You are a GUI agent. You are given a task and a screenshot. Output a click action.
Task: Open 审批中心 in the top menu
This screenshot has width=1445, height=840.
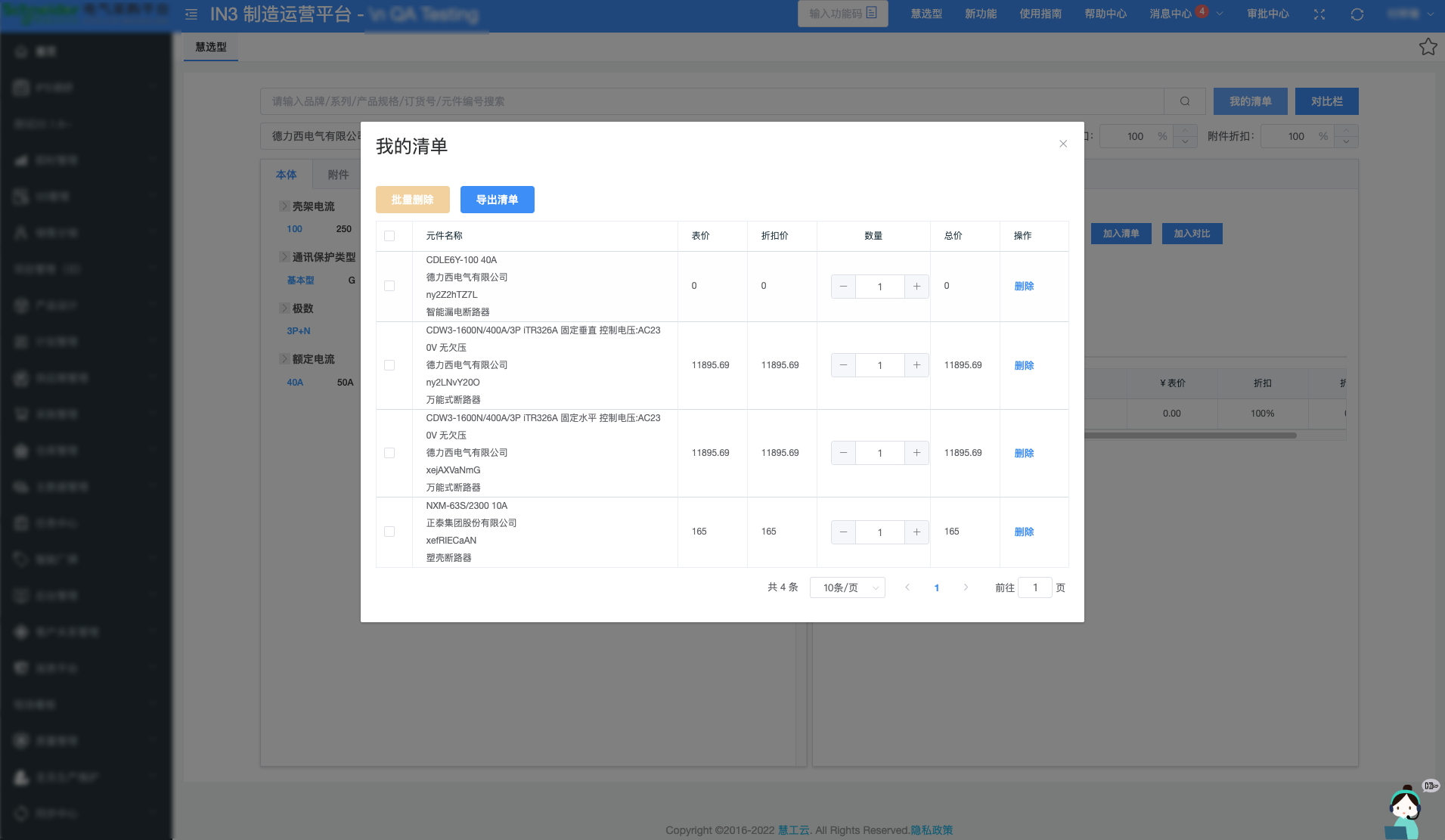click(x=1267, y=14)
